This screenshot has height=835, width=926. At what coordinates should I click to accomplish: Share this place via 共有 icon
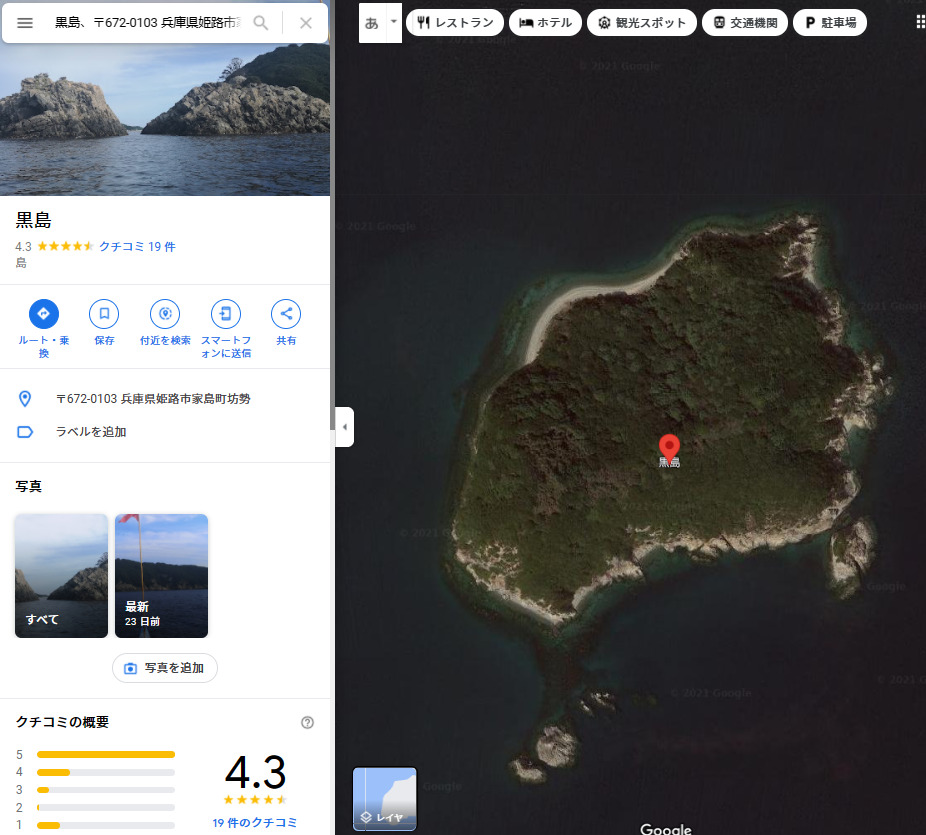click(x=286, y=314)
